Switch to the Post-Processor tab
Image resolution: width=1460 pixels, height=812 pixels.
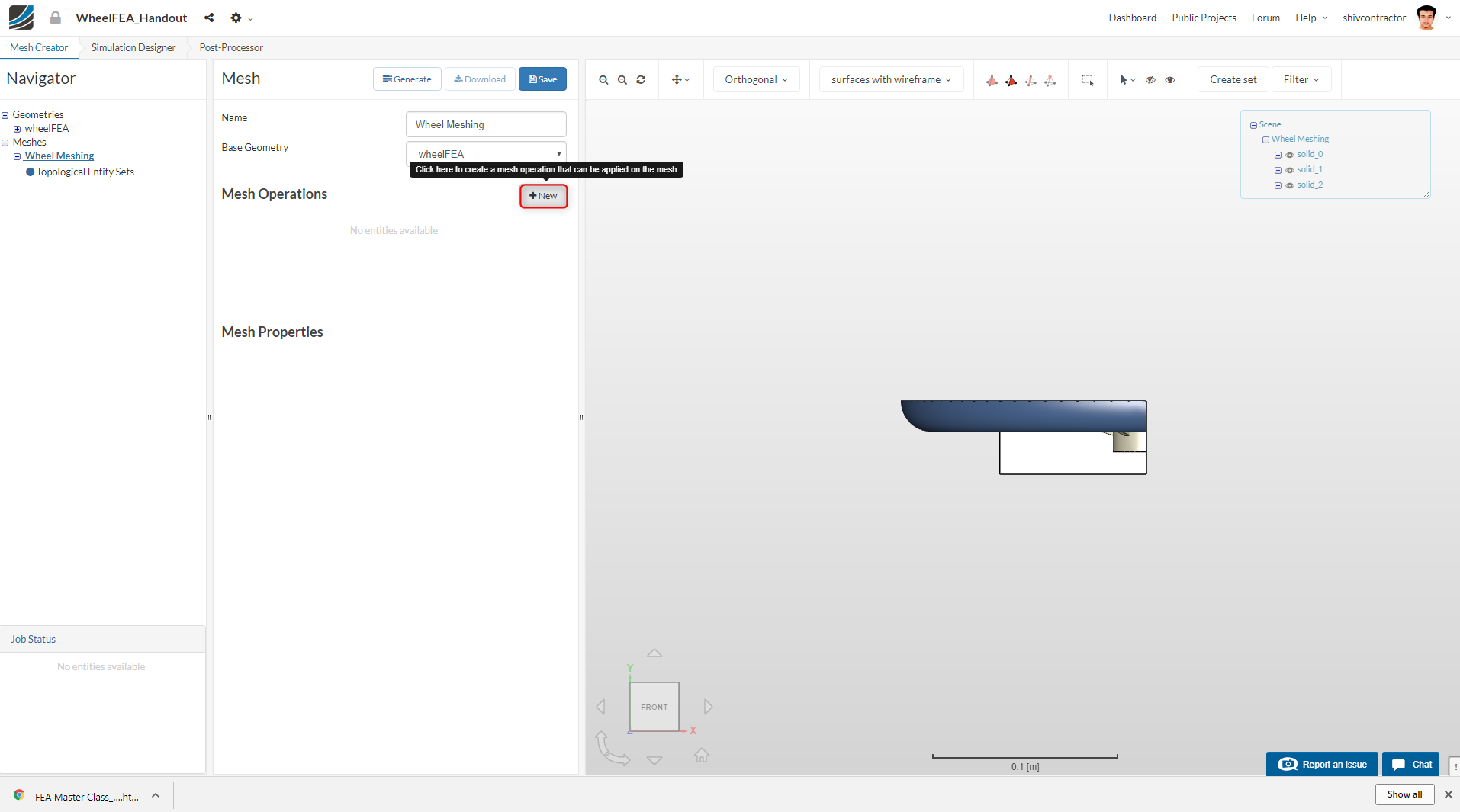[231, 47]
